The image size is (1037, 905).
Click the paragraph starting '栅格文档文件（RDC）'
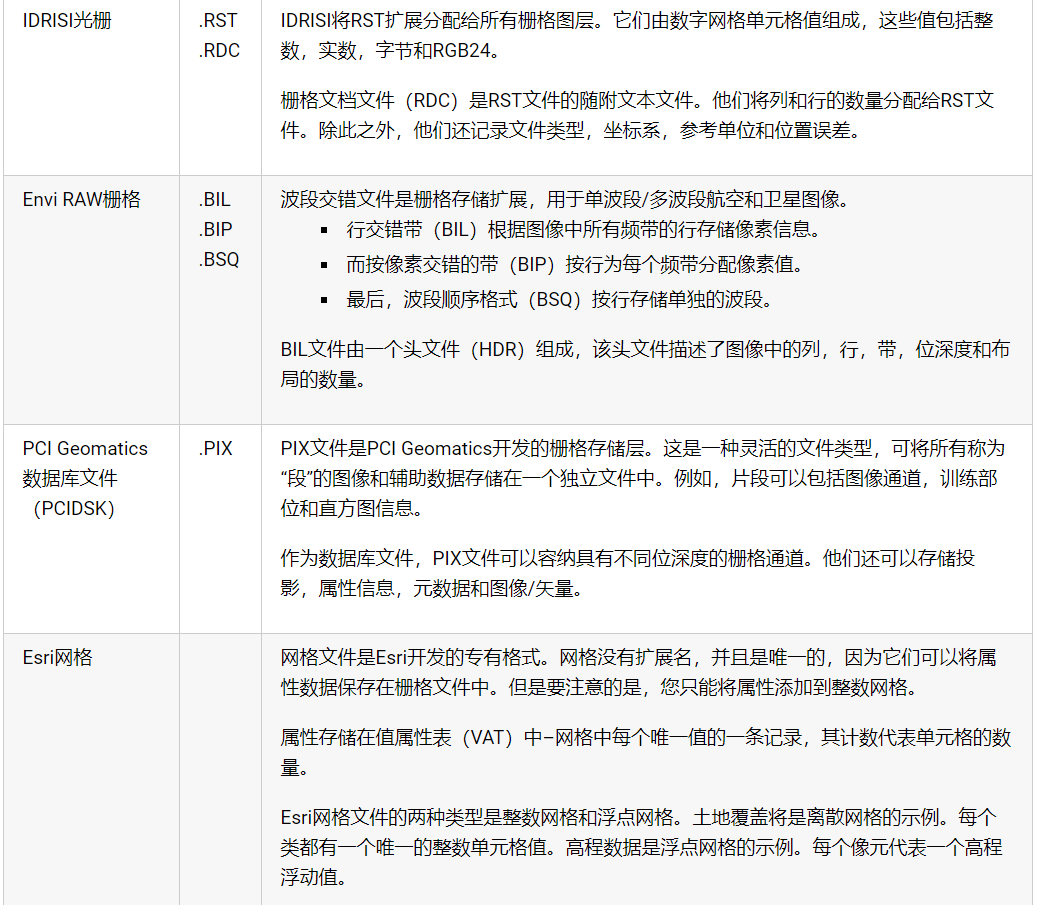pos(637,115)
